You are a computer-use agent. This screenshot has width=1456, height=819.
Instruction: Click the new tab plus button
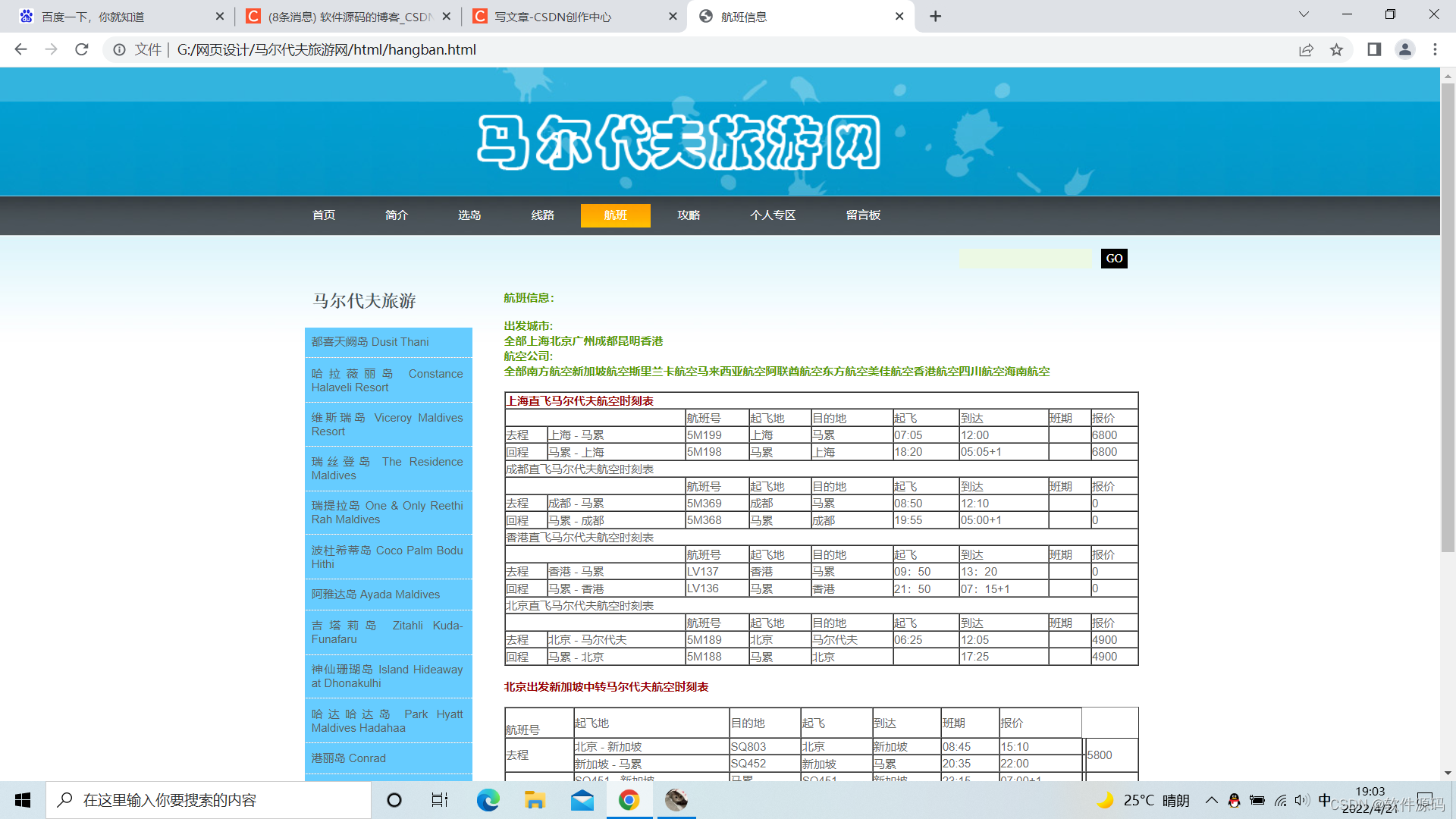[x=935, y=16]
